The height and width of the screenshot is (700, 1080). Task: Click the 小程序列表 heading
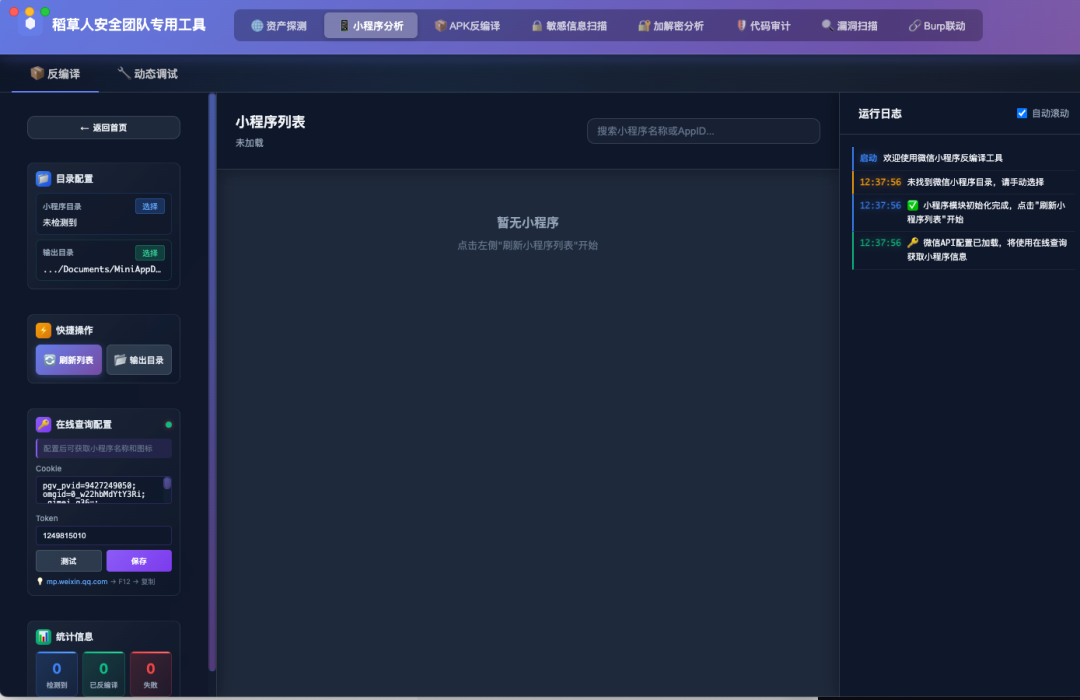pyautogui.click(x=270, y=122)
